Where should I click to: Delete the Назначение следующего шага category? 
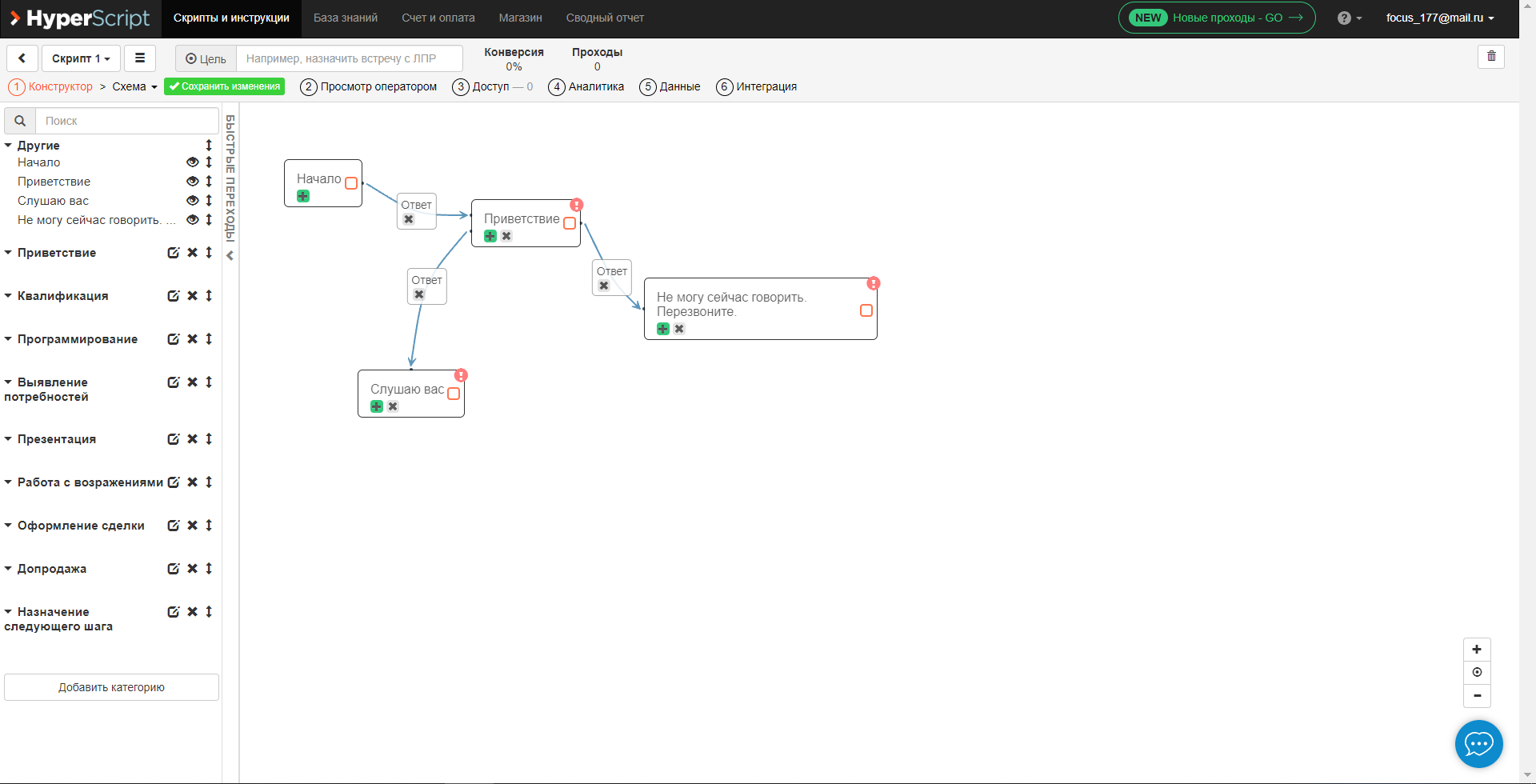(x=192, y=612)
